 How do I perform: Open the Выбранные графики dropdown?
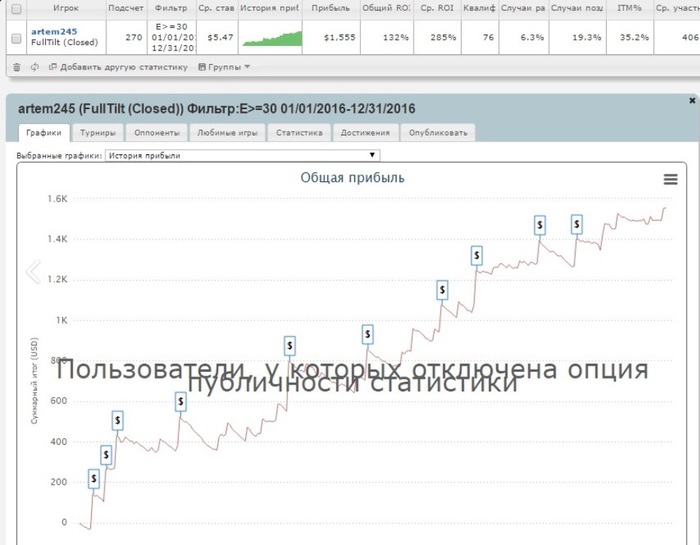pyautogui.click(x=242, y=155)
